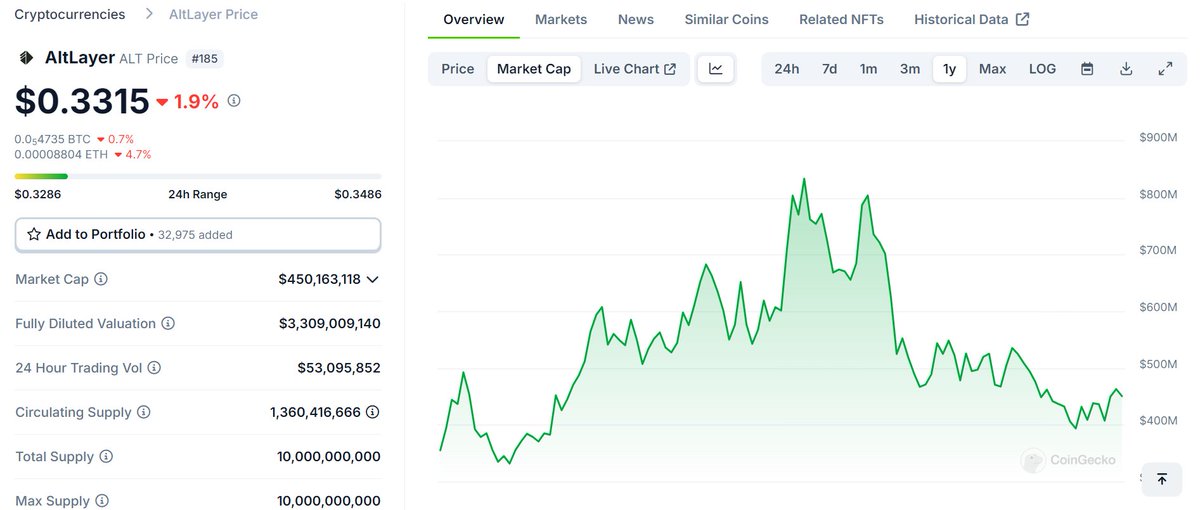Select the Market Cap chart view
Image resolution: width=1200 pixels, height=510 pixels.
[x=534, y=69]
